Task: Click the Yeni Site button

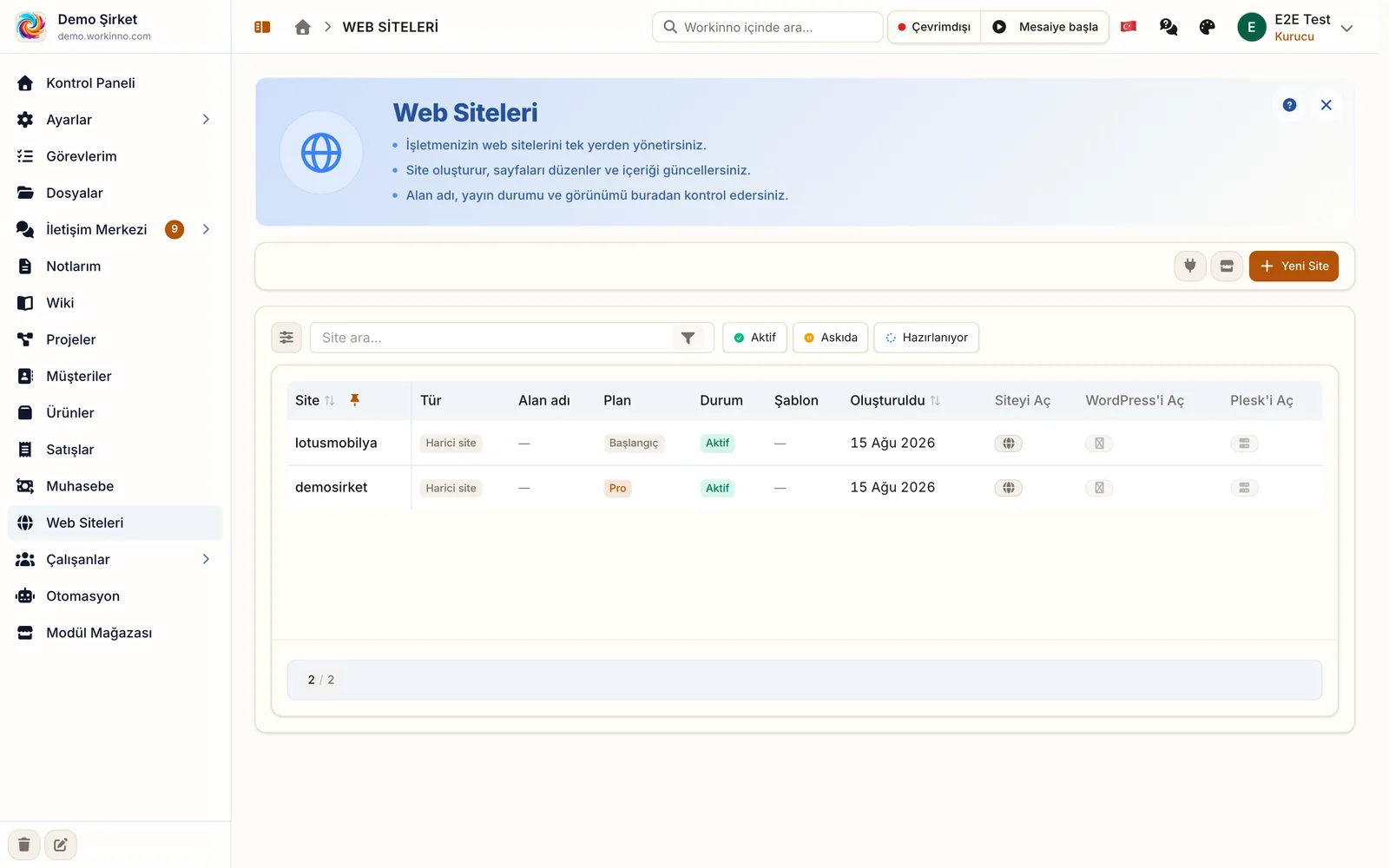Action: [1294, 266]
